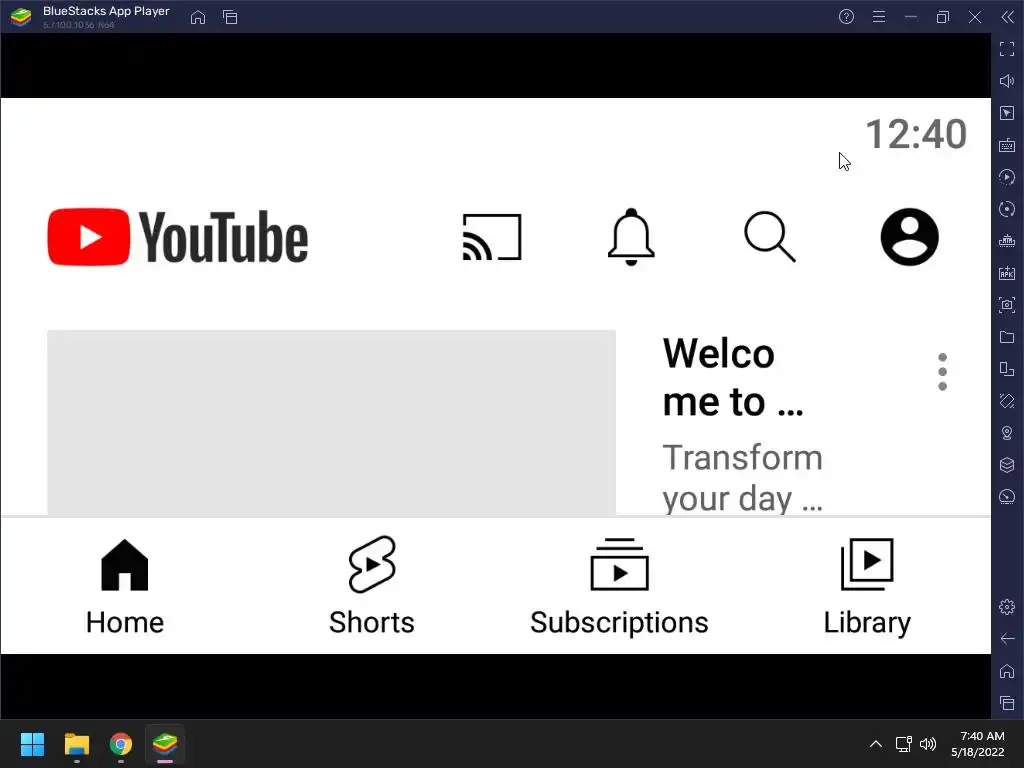Click the Android back arrow in sidebar
Image resolution: width=1024 pixels, height=768 pixels.
pos(1007,639)
